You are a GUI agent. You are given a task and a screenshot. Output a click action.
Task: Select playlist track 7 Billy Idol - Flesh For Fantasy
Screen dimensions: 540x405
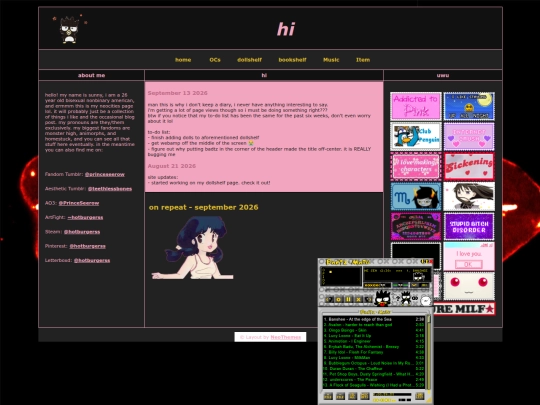374,352
